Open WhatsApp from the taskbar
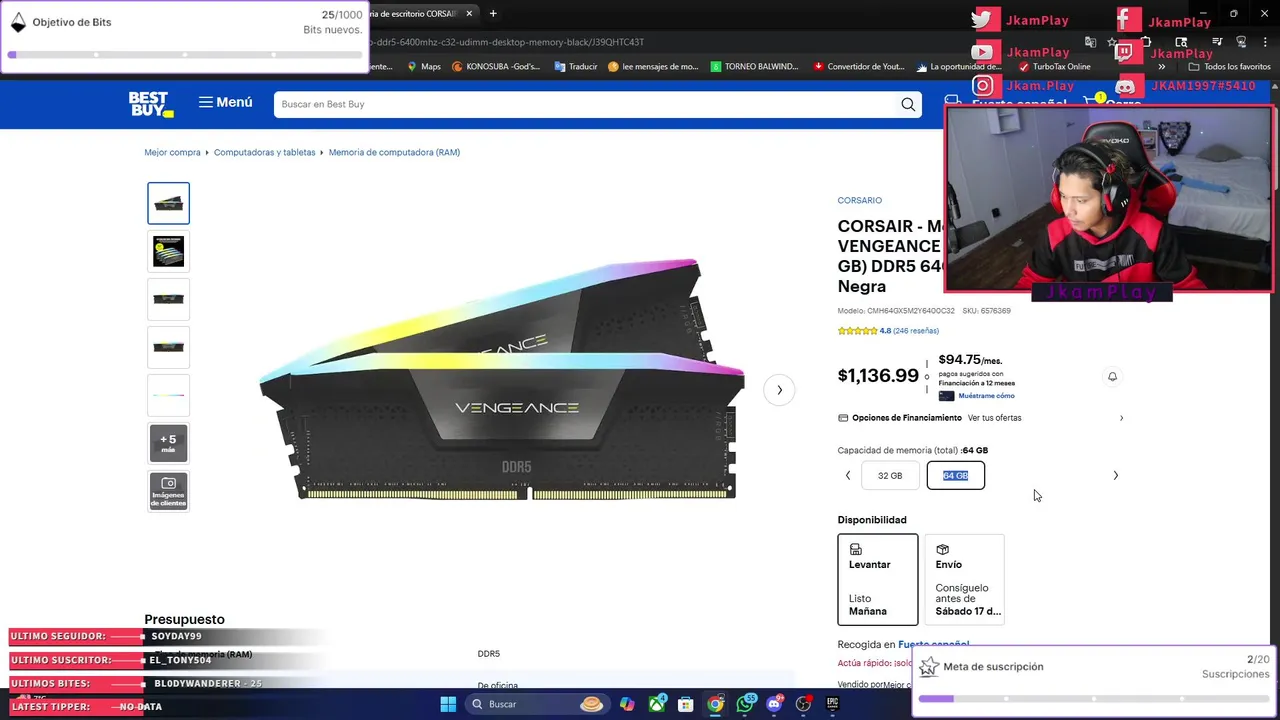The image size is (1280, 720). click(745, 704)
